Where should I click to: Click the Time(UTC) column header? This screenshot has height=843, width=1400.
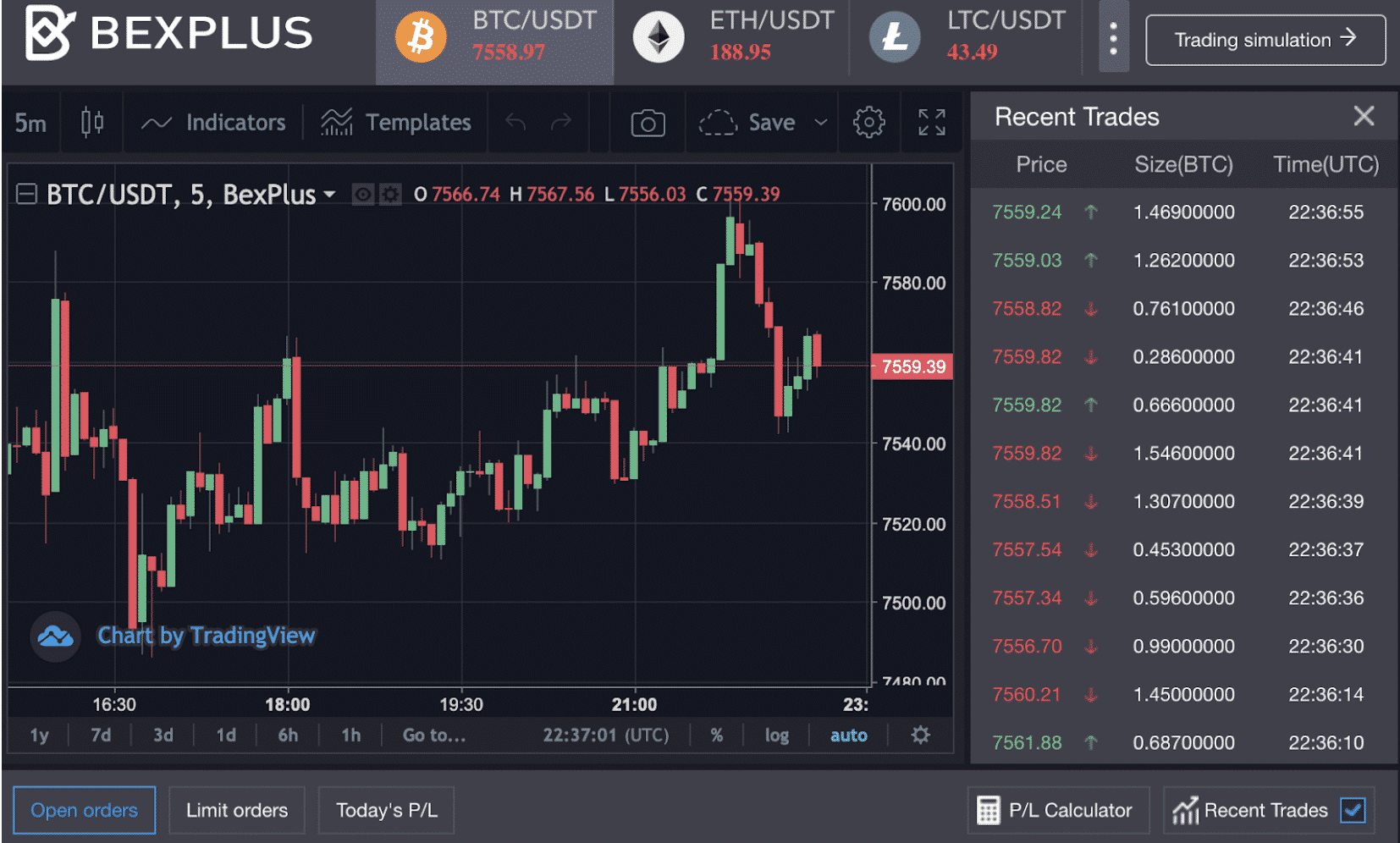click(x=1326, y=164)
